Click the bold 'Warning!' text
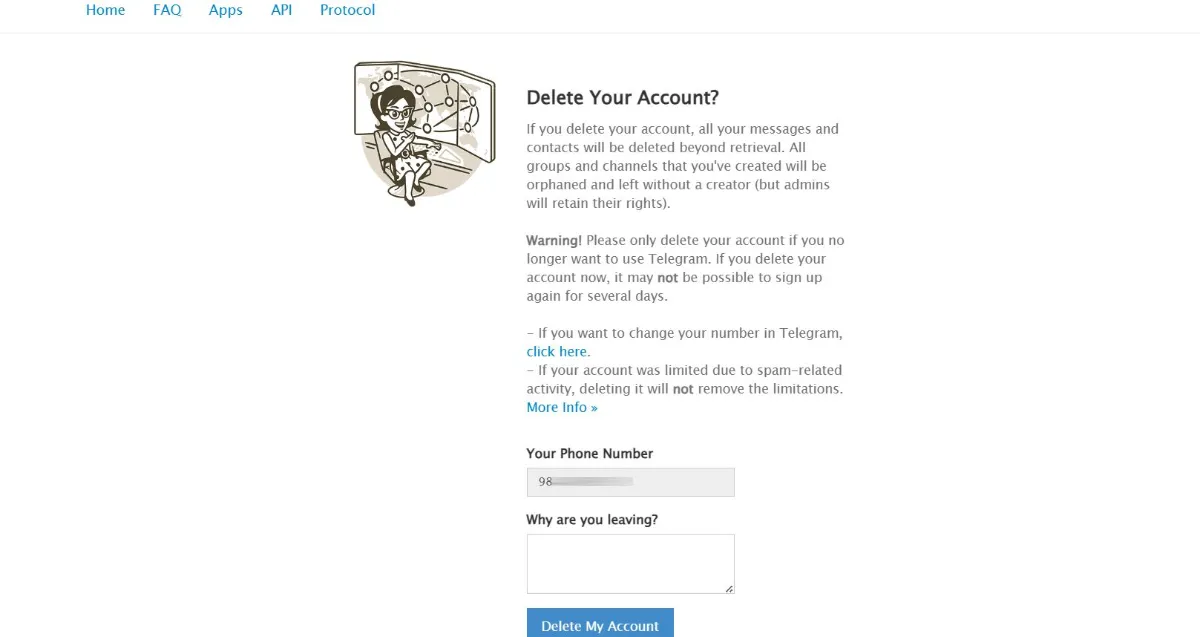The height and width of the screenshot is (637, 1200). [553, 241]
